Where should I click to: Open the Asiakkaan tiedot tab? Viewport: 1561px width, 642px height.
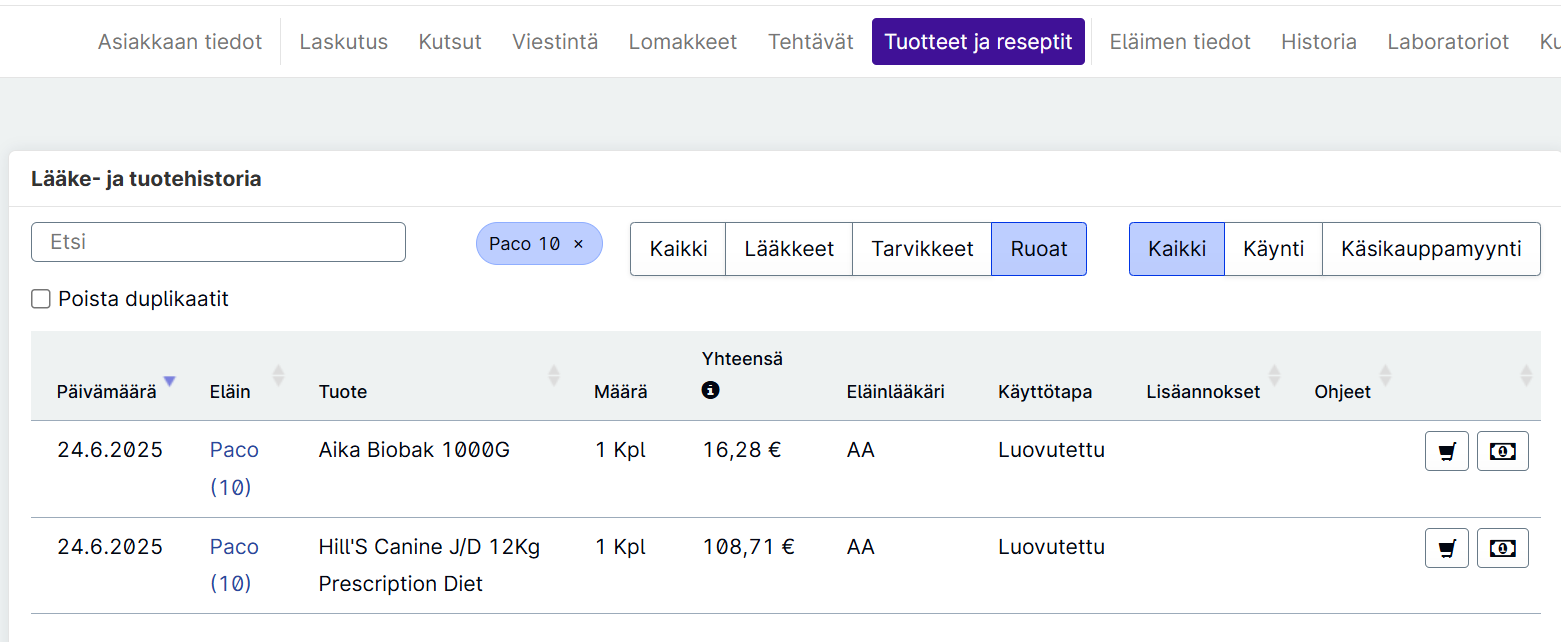180,42
